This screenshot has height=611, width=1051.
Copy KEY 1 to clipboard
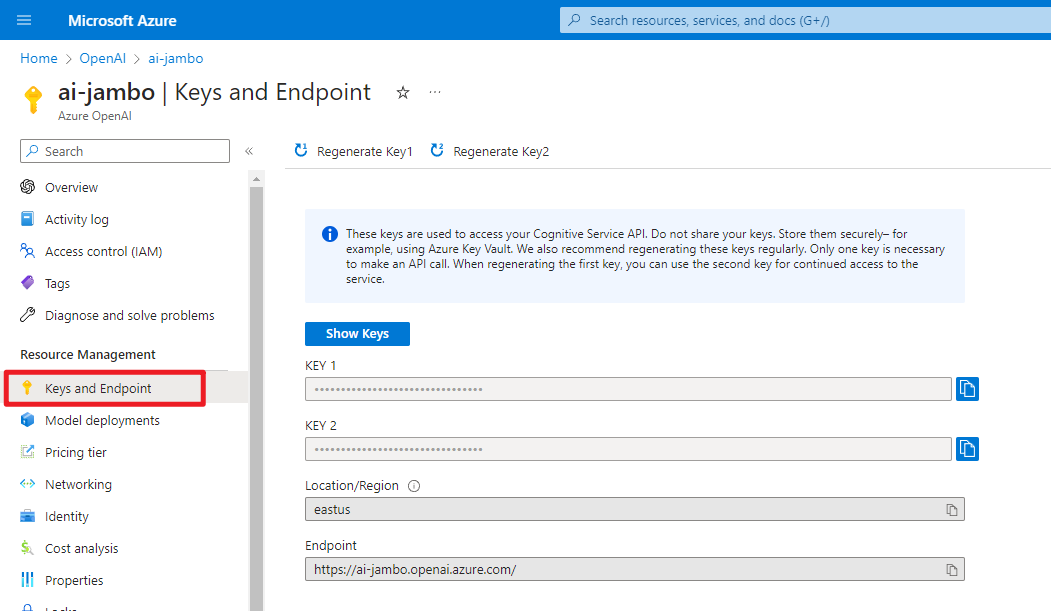click(966, 389)
